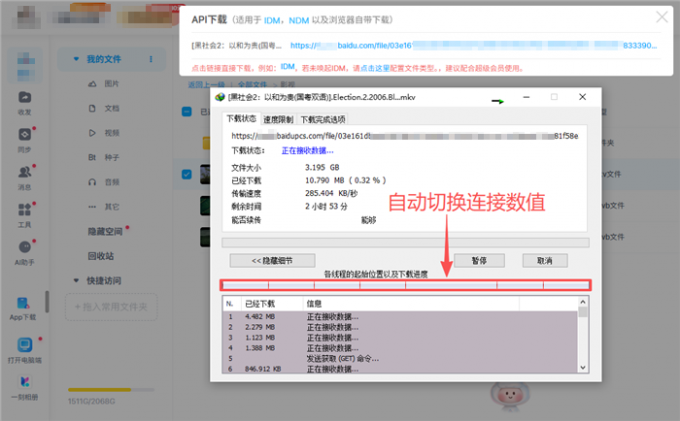Collapse the 快捷访问 section

pos(76,281)
